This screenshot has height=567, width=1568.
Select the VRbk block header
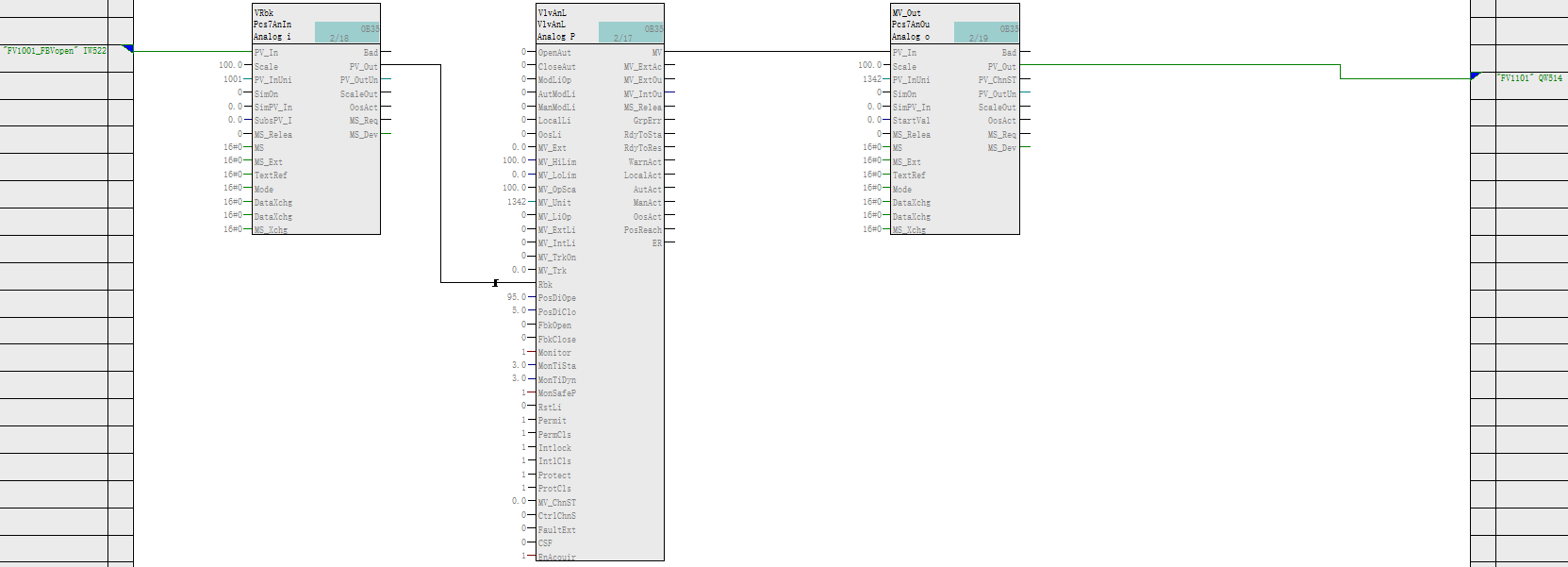pos(264,13)
